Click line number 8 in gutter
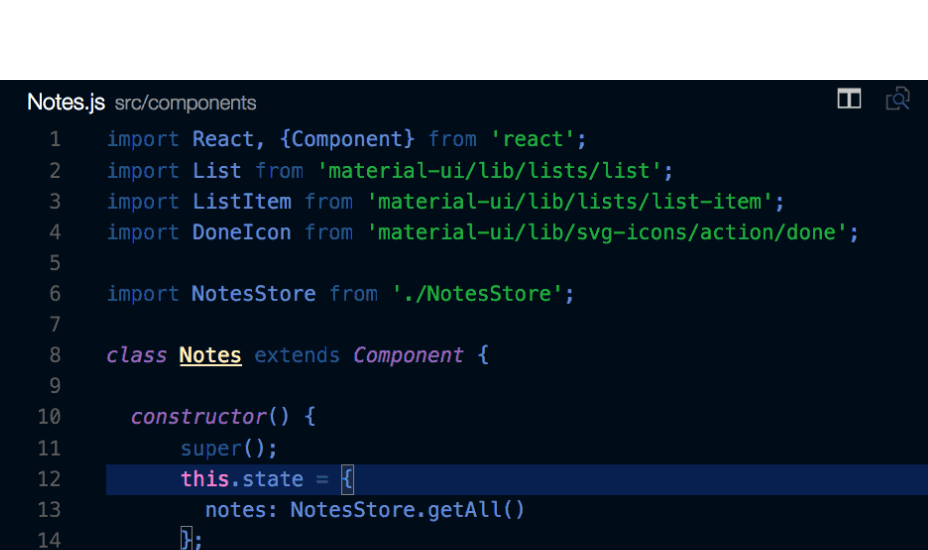The image size is (928, 550). tap(55, 355)
